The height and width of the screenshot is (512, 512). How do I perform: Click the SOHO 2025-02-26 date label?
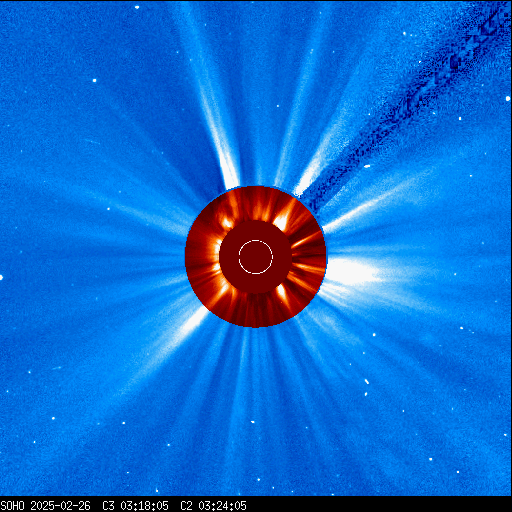pos(45,506)
